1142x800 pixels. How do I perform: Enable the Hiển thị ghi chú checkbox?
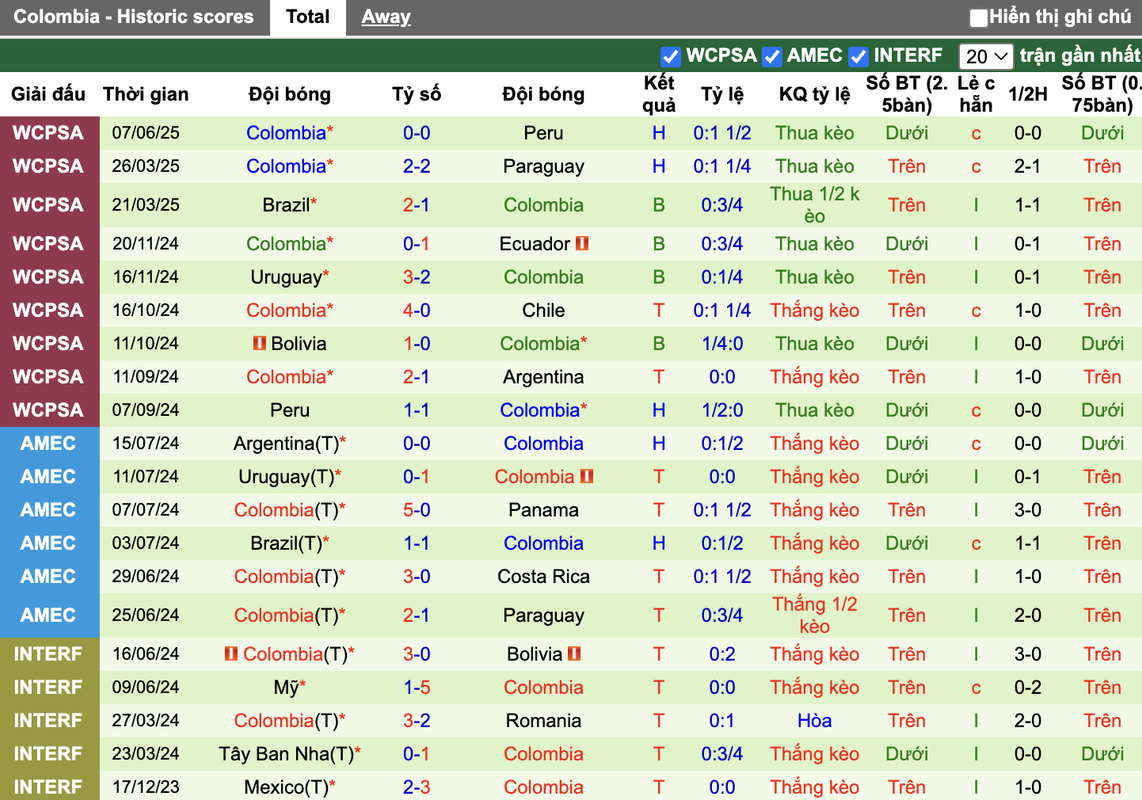point(979,17)
